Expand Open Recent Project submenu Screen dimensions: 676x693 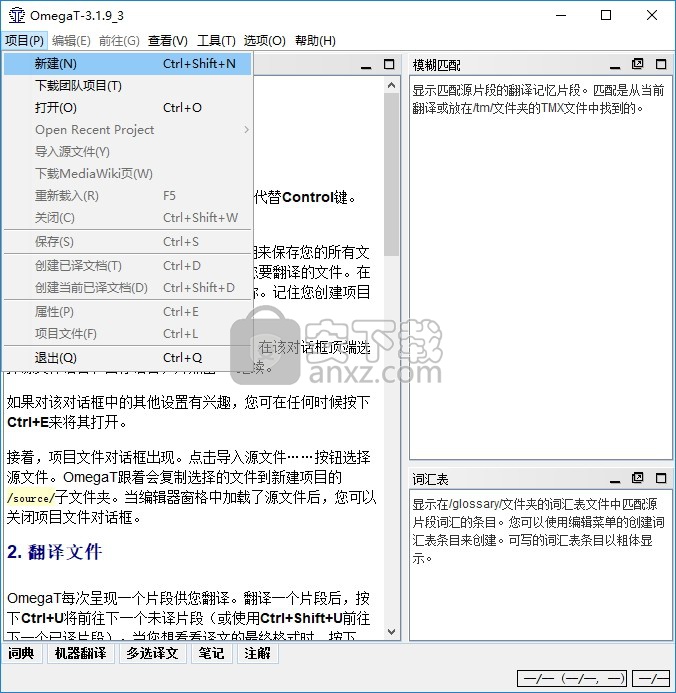(128, 130)
